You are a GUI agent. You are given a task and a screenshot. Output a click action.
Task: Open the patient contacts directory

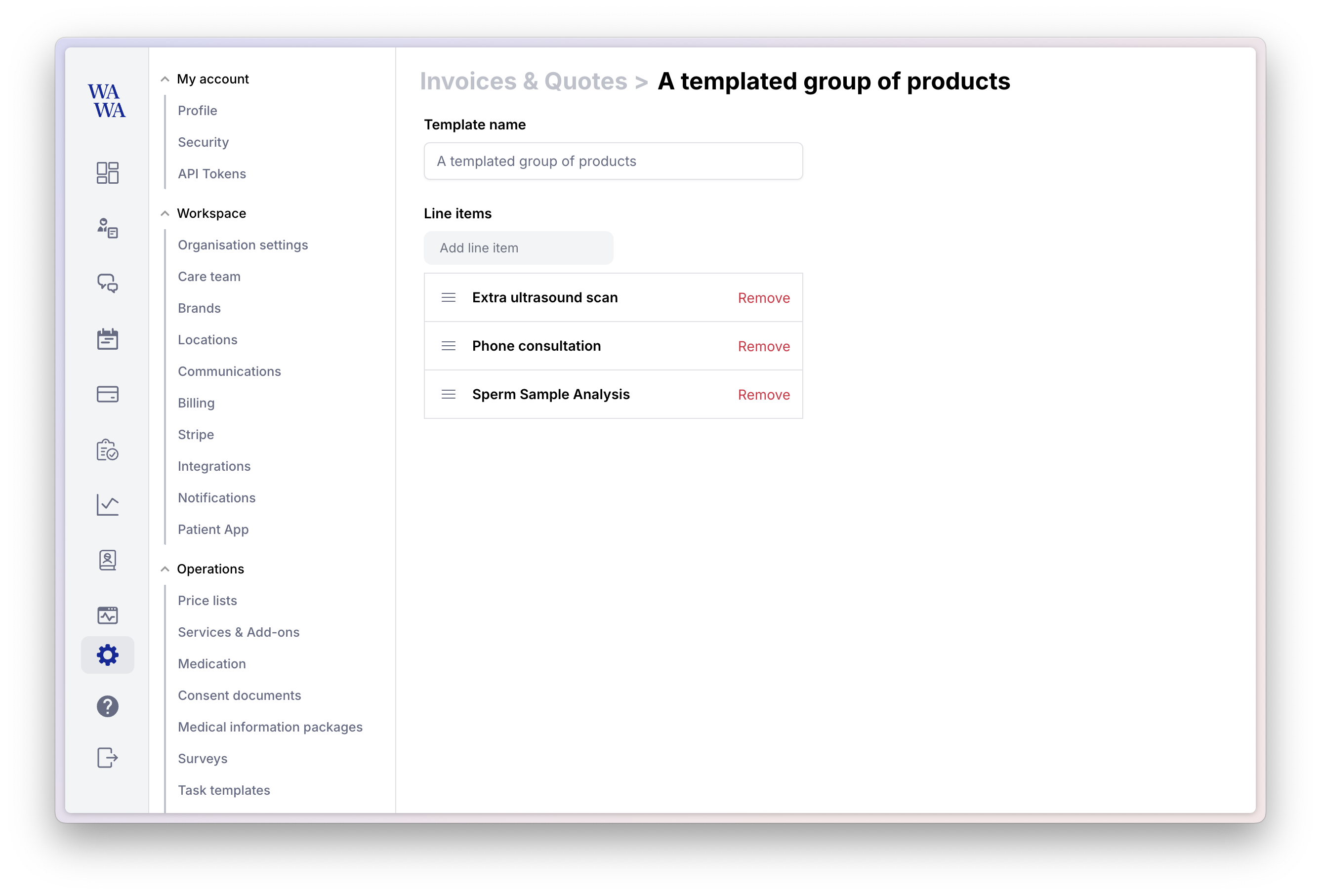107,560
